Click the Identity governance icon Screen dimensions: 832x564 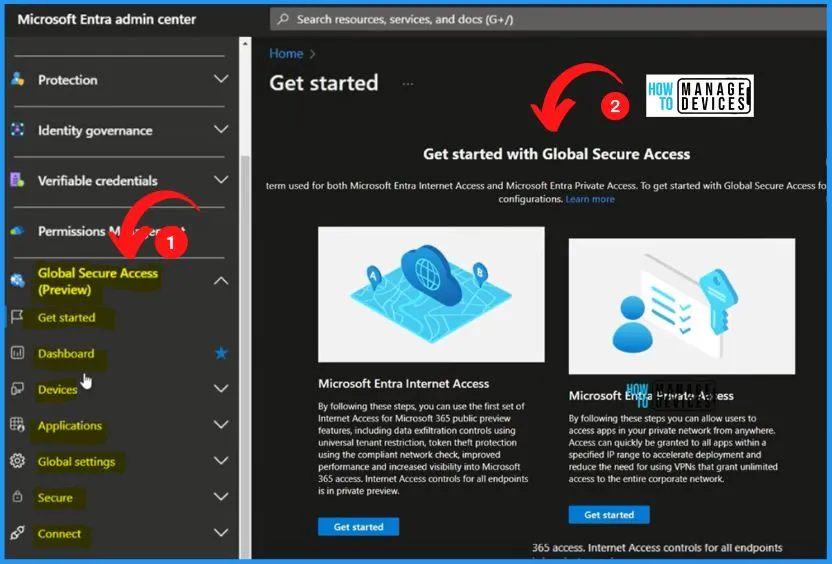click(x=18, y=129)
